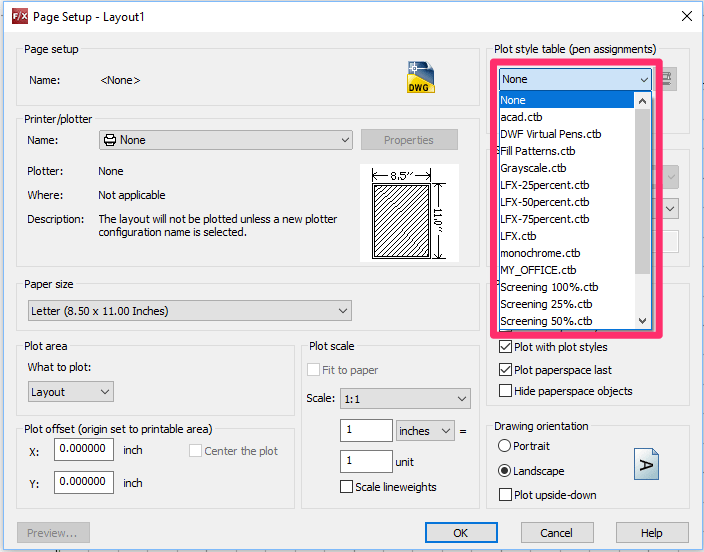Viewport: 704px width, 552px height.
Task: Select Portrait orientation radio button
Action: [x=505, y=446]
